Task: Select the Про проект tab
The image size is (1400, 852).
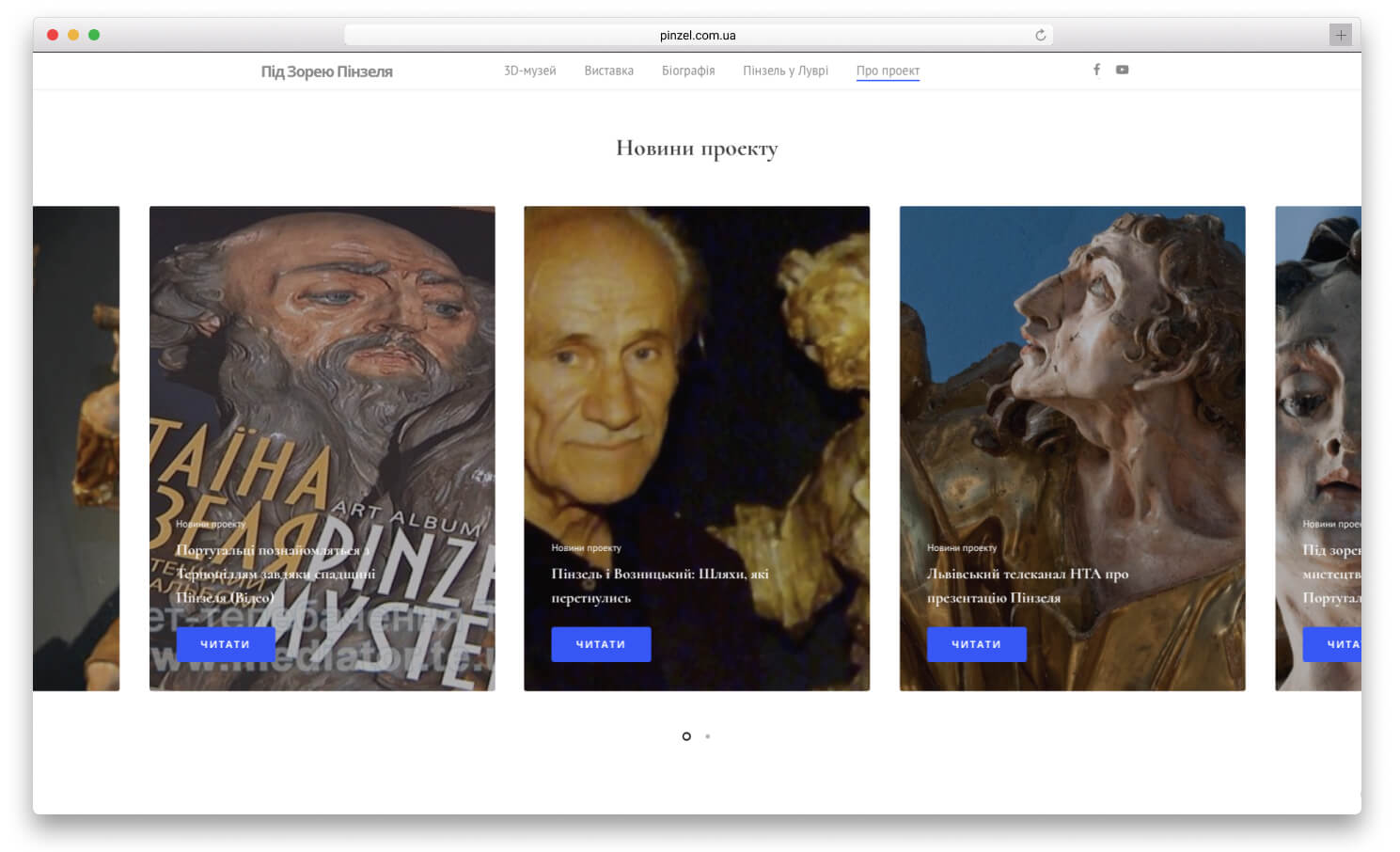Action: pyautogui.click(x=888, y=71)
